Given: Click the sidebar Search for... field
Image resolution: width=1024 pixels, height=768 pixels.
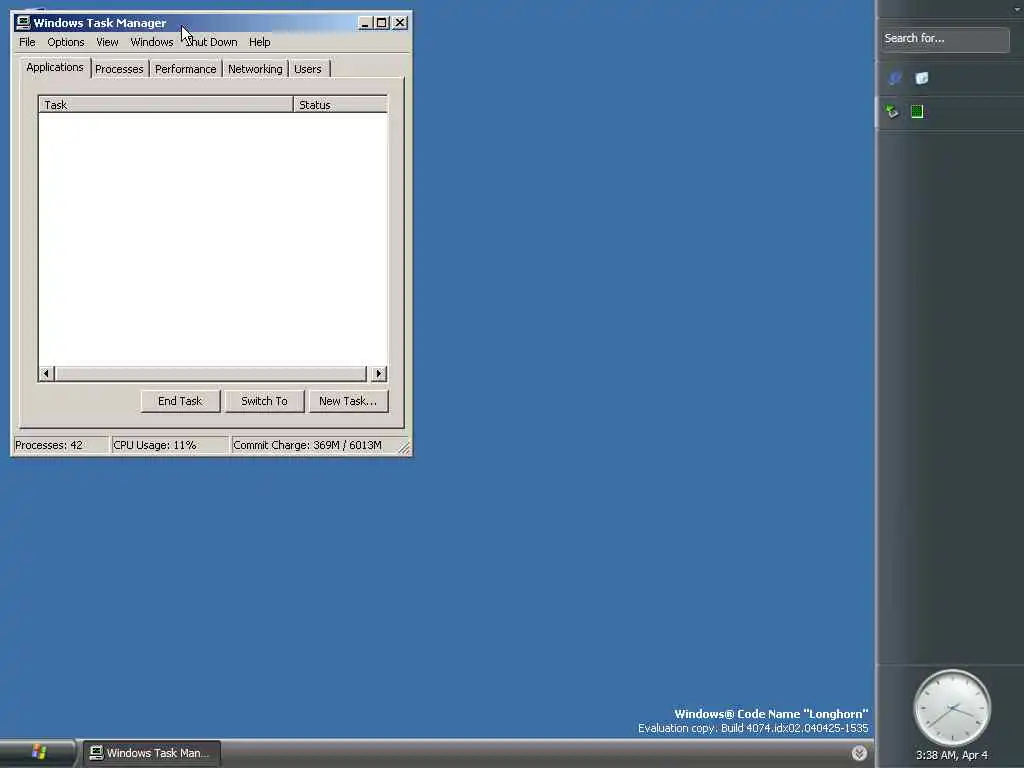Looking at the screenshot, I should point(944,39).
